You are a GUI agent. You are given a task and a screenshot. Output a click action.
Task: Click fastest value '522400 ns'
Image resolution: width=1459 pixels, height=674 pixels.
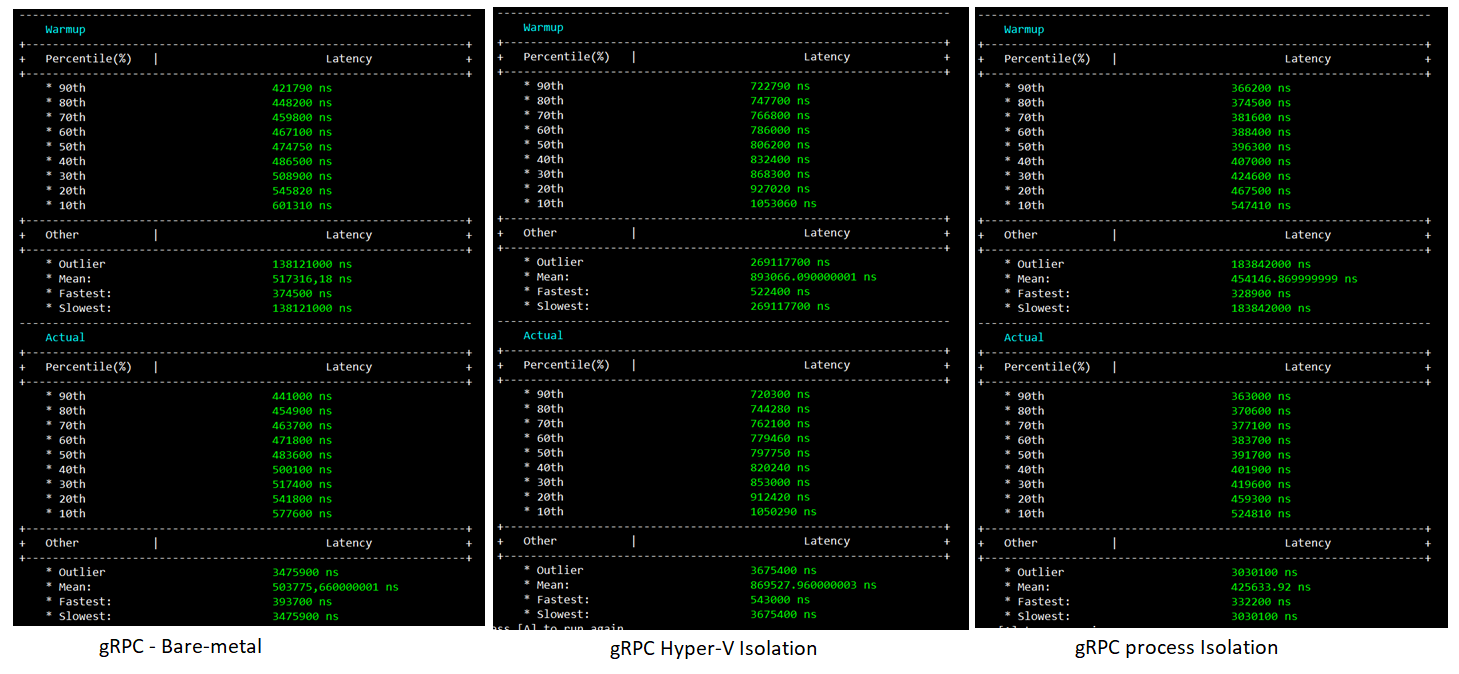780,292
